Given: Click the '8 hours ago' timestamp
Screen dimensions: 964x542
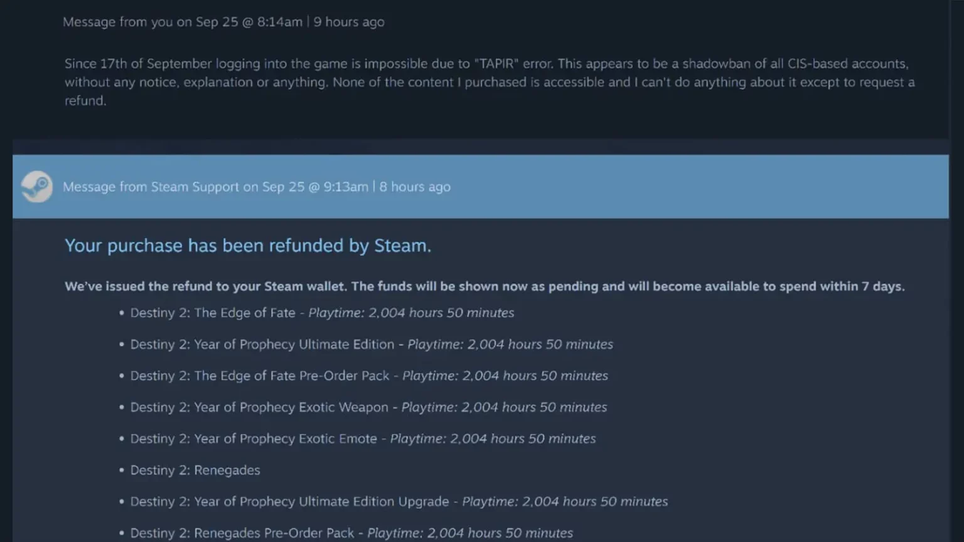Looking at the screenshot, I should coord(415,187).
